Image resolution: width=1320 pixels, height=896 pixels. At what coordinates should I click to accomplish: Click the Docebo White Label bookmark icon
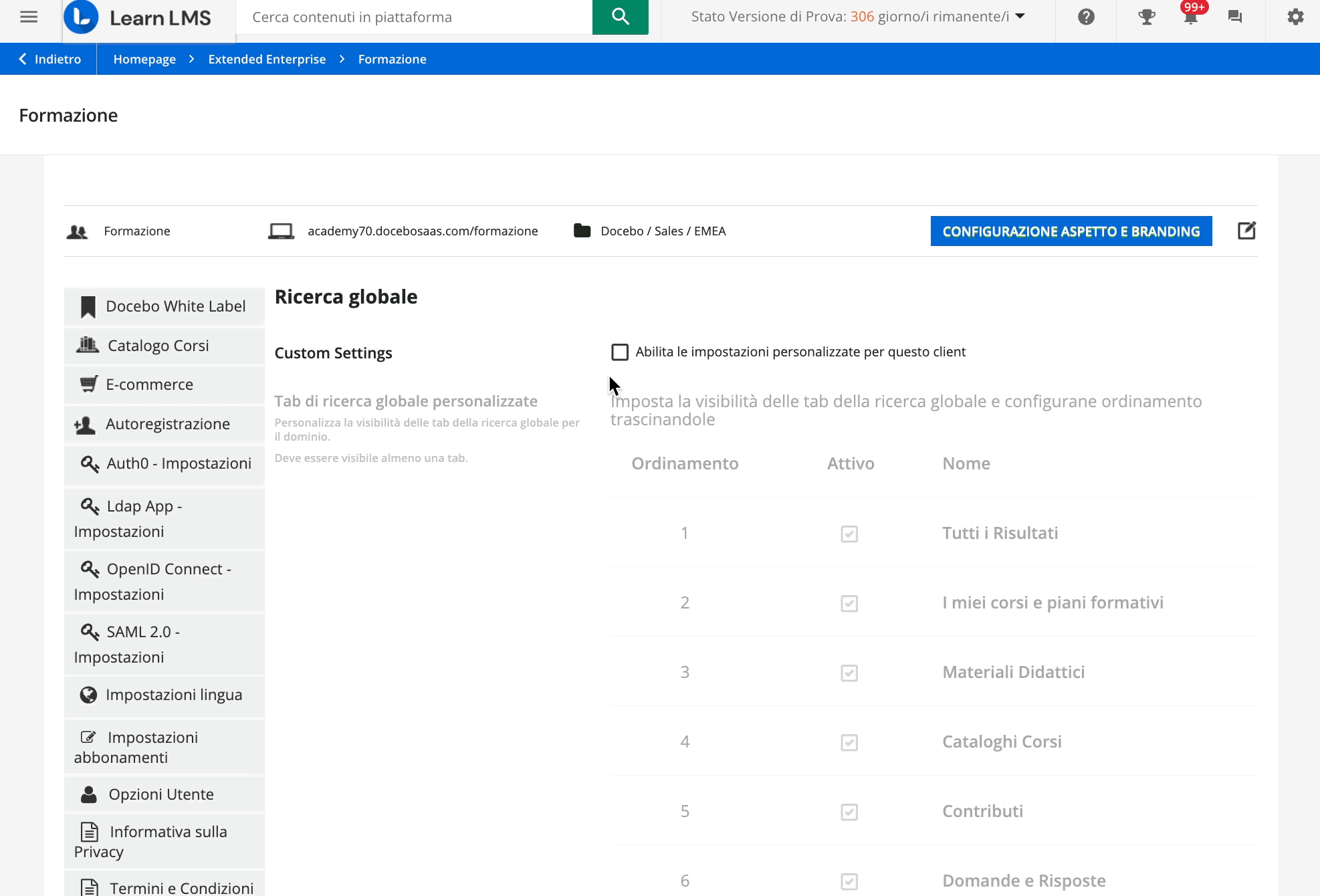[88, 307]
